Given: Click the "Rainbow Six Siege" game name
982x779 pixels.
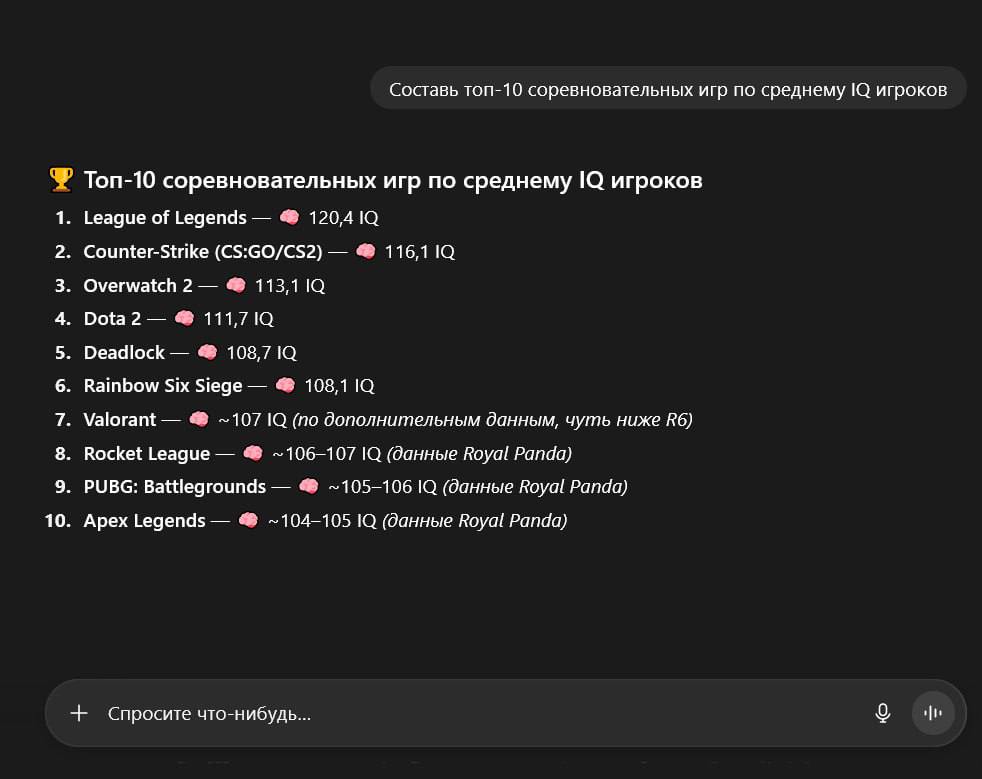Looking at the screenshot, I should click(163, 386).
